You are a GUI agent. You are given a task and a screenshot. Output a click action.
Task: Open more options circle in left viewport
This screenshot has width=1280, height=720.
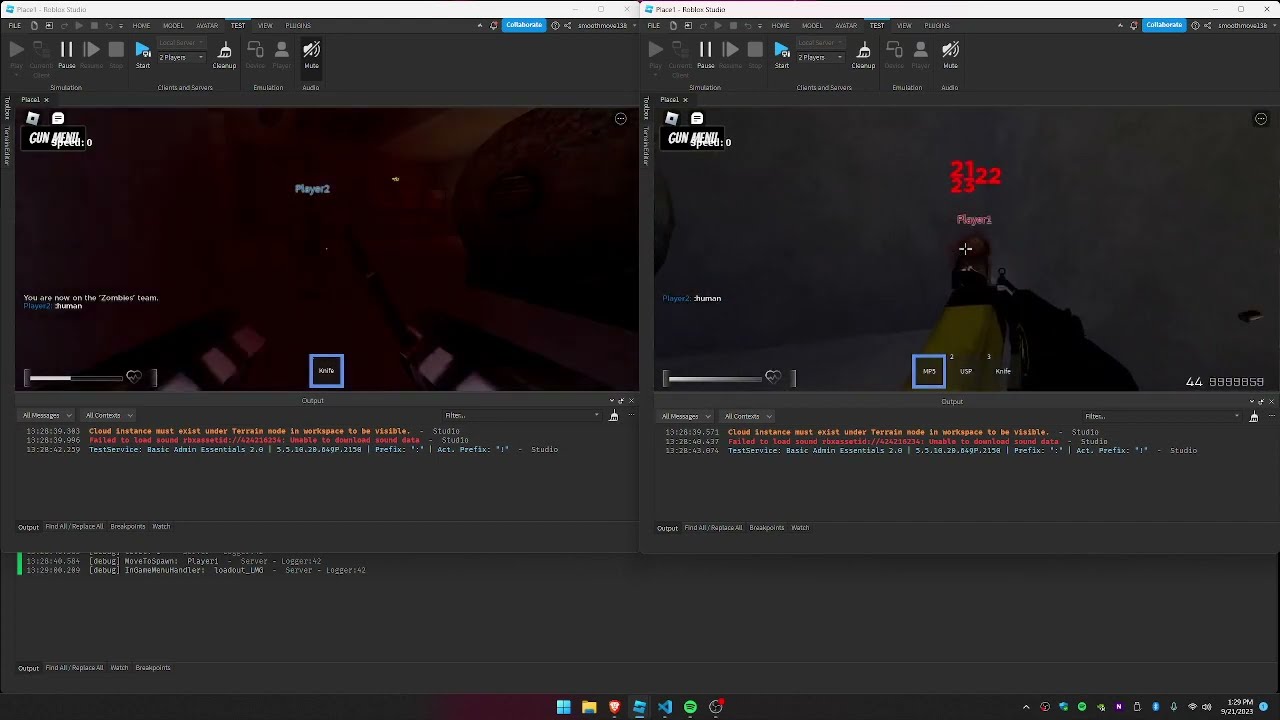click(x=621, y=119)
